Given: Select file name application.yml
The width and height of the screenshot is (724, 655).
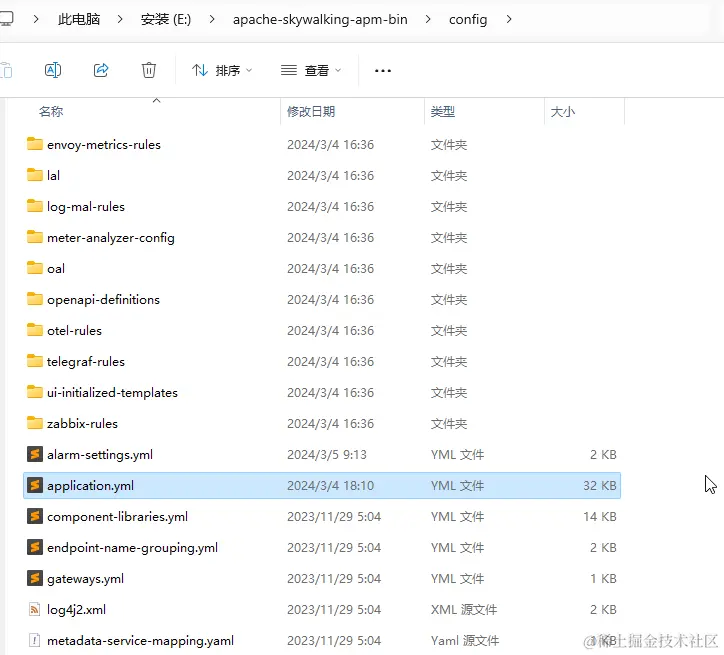Looking at the screenshot, I should [90, 486].
